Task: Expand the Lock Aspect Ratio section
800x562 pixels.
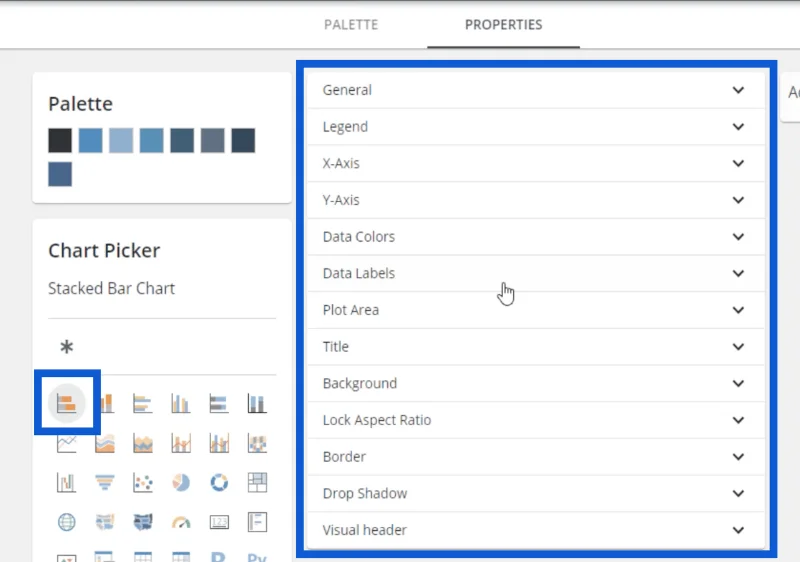Action: (536, 421)
